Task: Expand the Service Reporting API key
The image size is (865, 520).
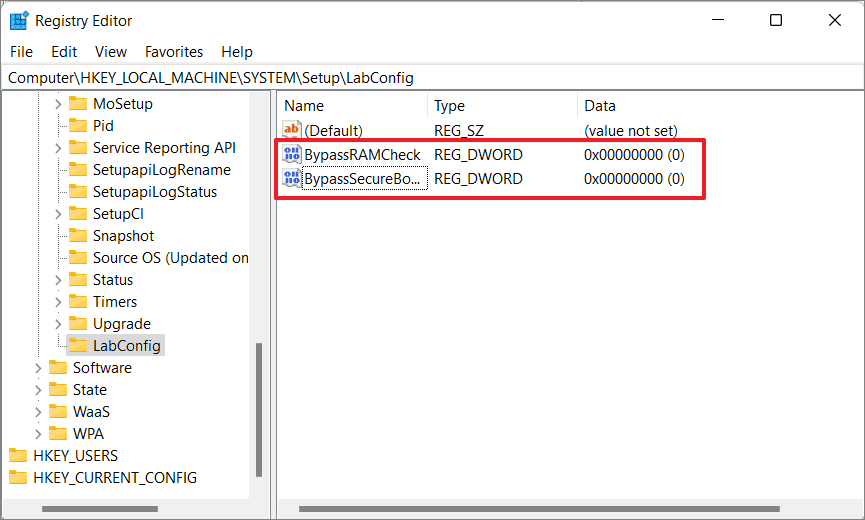Action: point(58,148)
